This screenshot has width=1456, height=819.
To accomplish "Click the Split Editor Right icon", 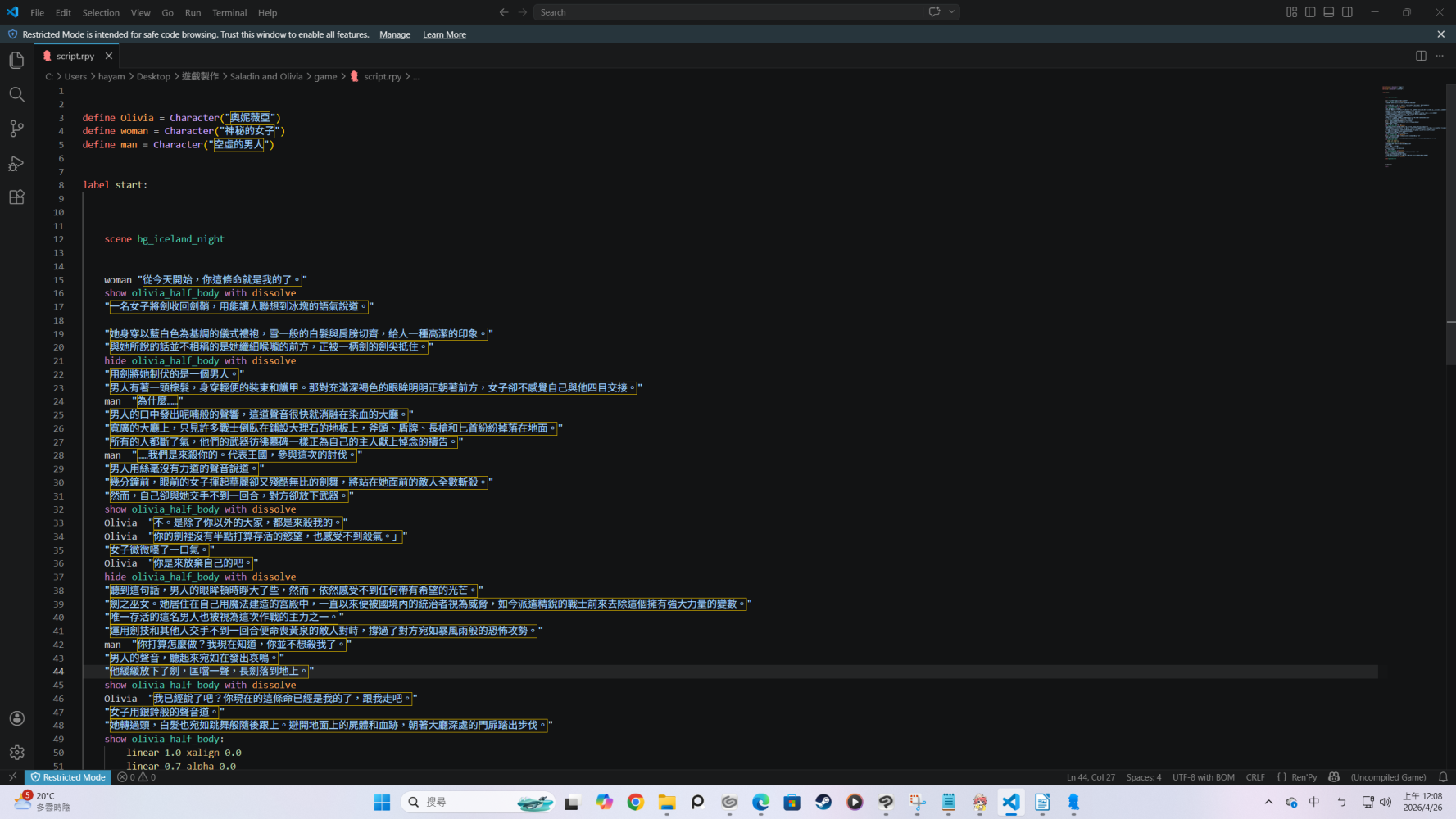I will 1421,56.
